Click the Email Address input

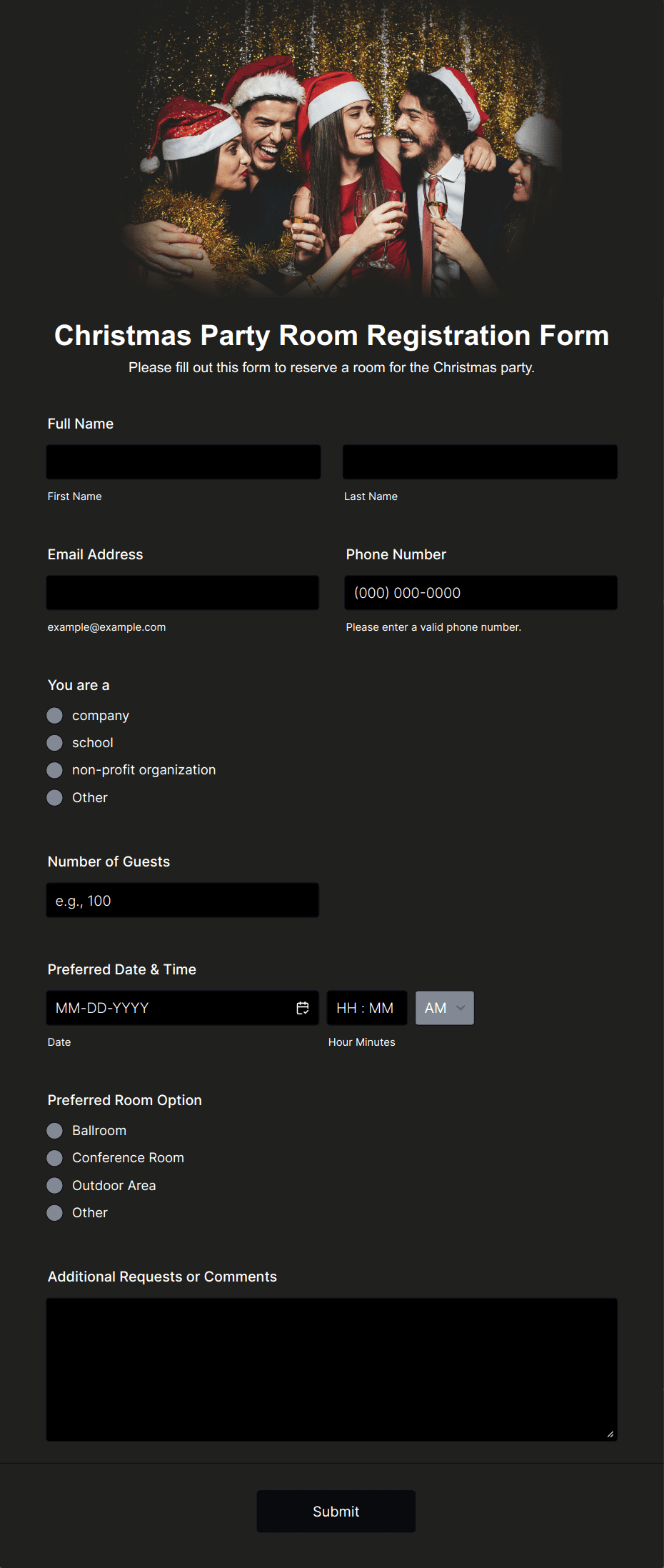pos(183,593)
